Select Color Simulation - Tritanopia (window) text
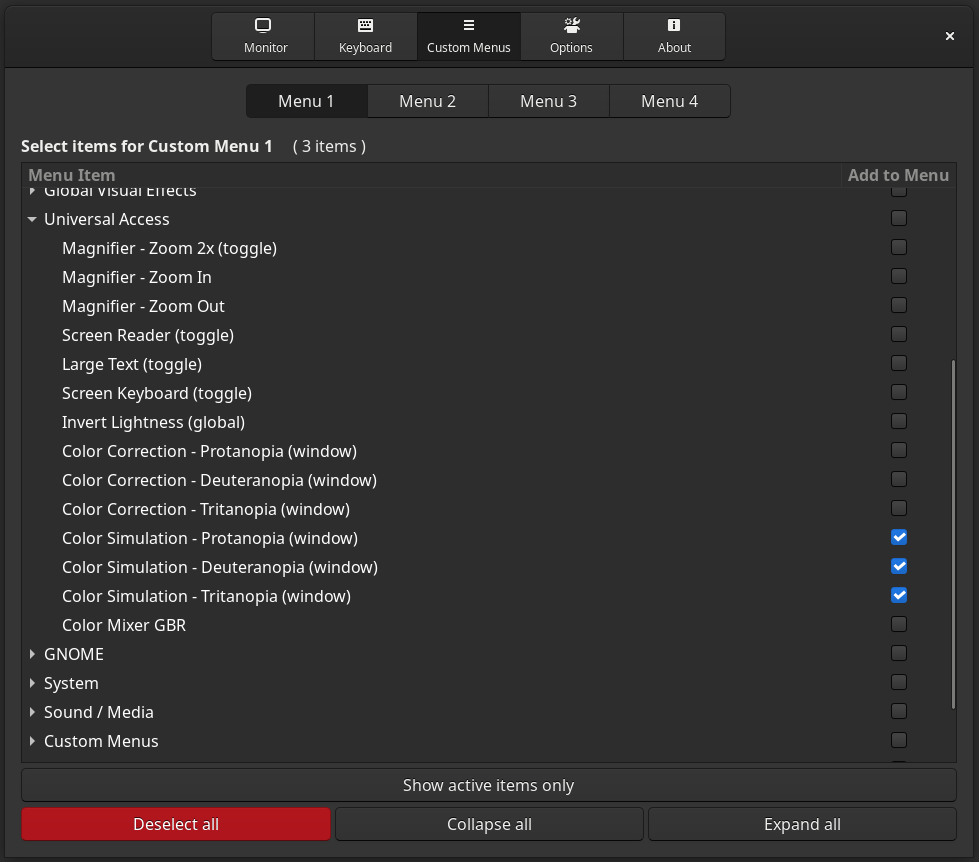 click(x=207, y=596)
